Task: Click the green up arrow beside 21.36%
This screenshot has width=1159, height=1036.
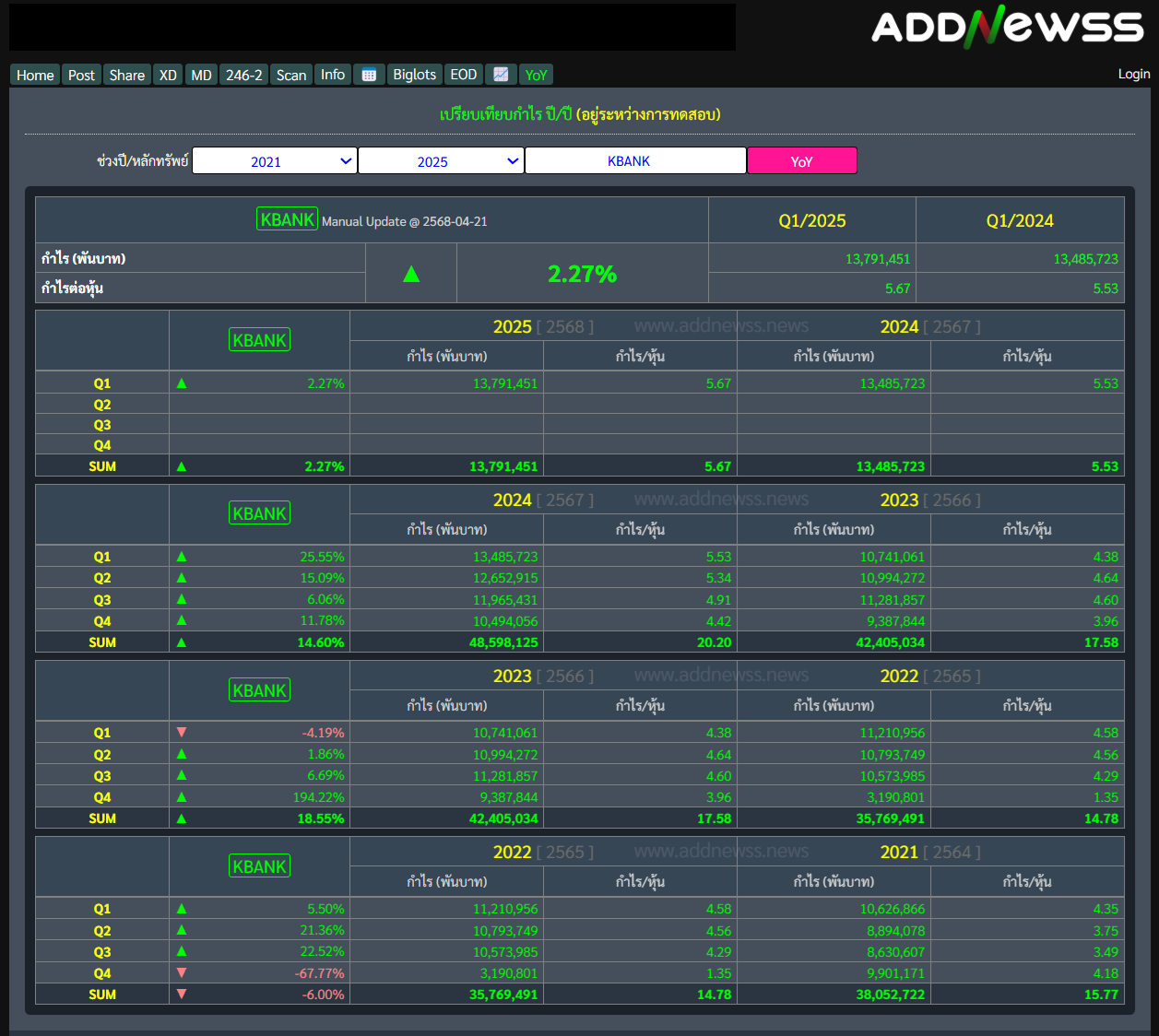Action: [x=182, y=930]
